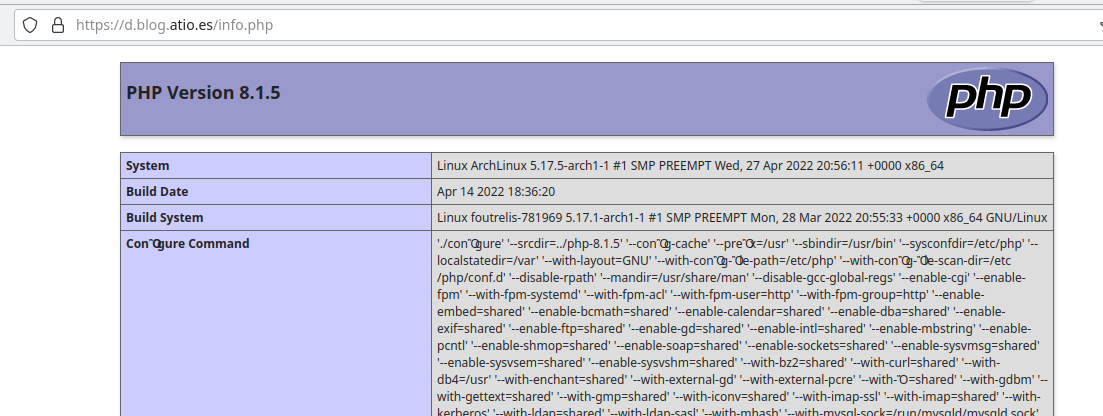Viewport: 1103px width, 416px height.
Task: Click the tracking protection shield icon
Action: click(x=30, y=25)
